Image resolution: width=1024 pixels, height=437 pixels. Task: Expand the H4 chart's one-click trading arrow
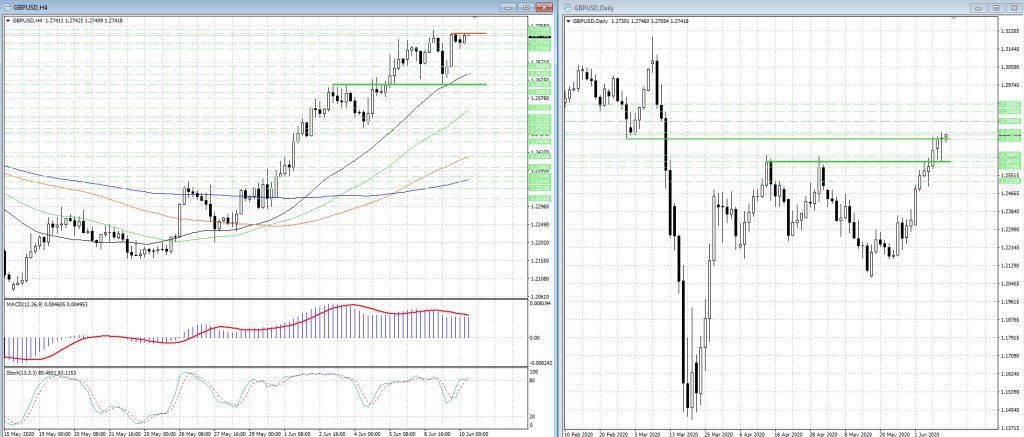4,20
